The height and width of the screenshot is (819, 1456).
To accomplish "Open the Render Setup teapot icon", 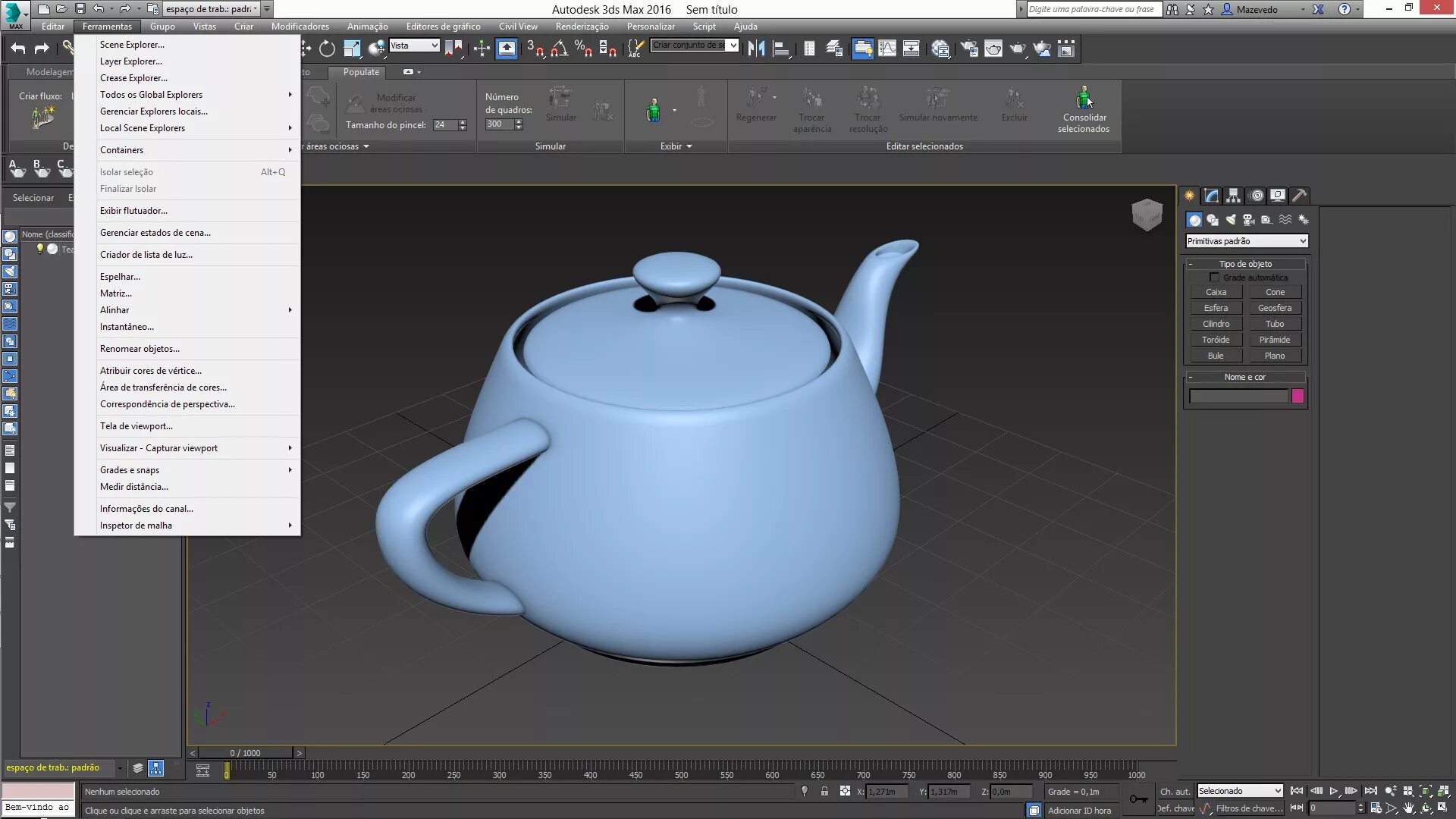I will (x=993, y=49).
